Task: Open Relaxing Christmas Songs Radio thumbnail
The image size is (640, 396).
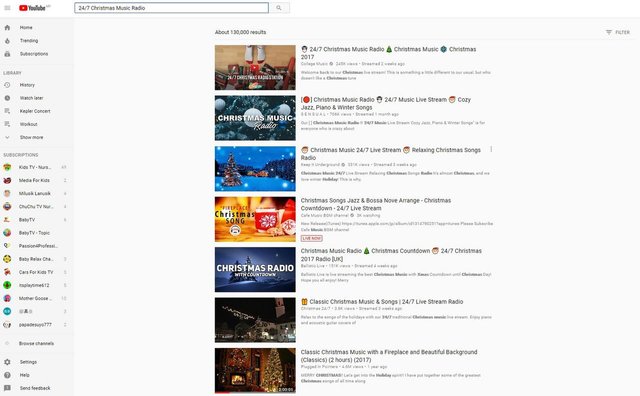Action: coord(255,169)
